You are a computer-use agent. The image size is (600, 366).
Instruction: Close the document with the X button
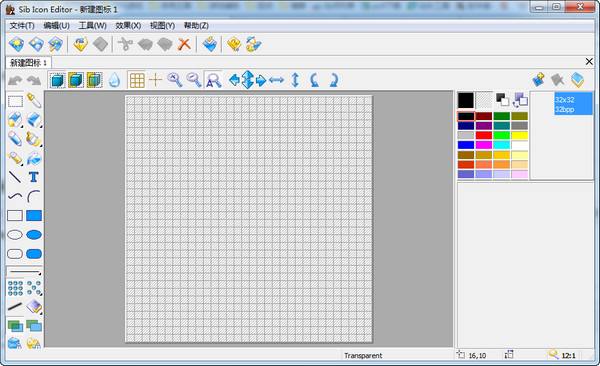589,61
